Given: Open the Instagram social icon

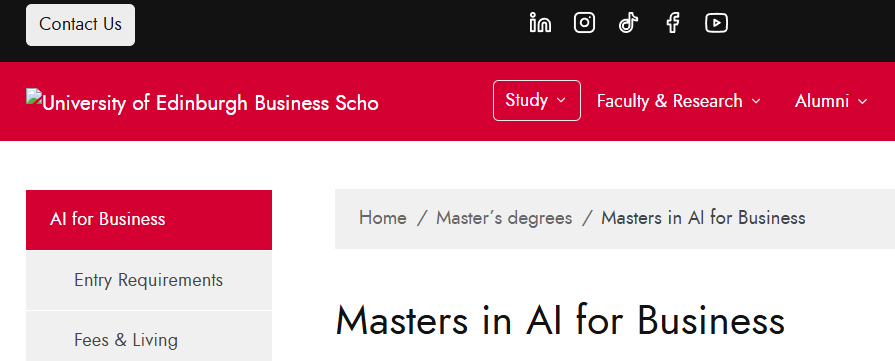Looking at the screenshot, I should click(x=584, y=23).
